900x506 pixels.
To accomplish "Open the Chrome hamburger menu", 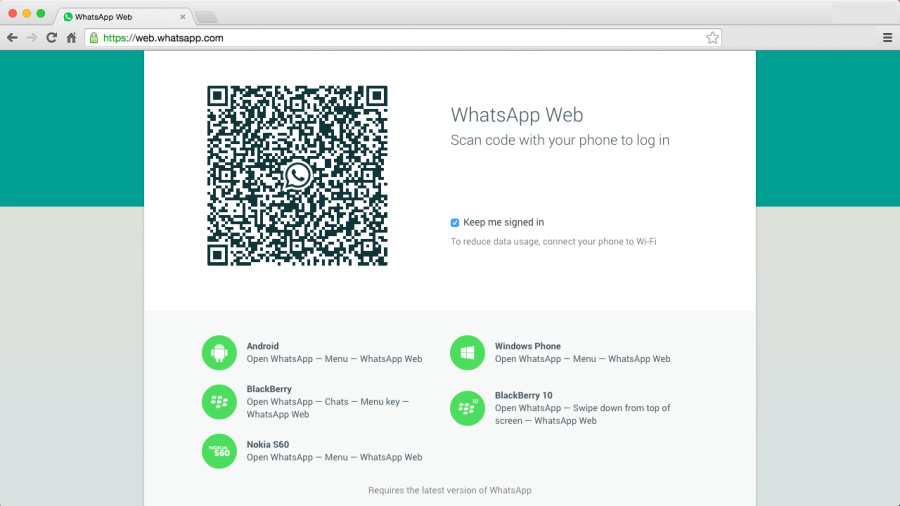I will click(x=887, y=38).
